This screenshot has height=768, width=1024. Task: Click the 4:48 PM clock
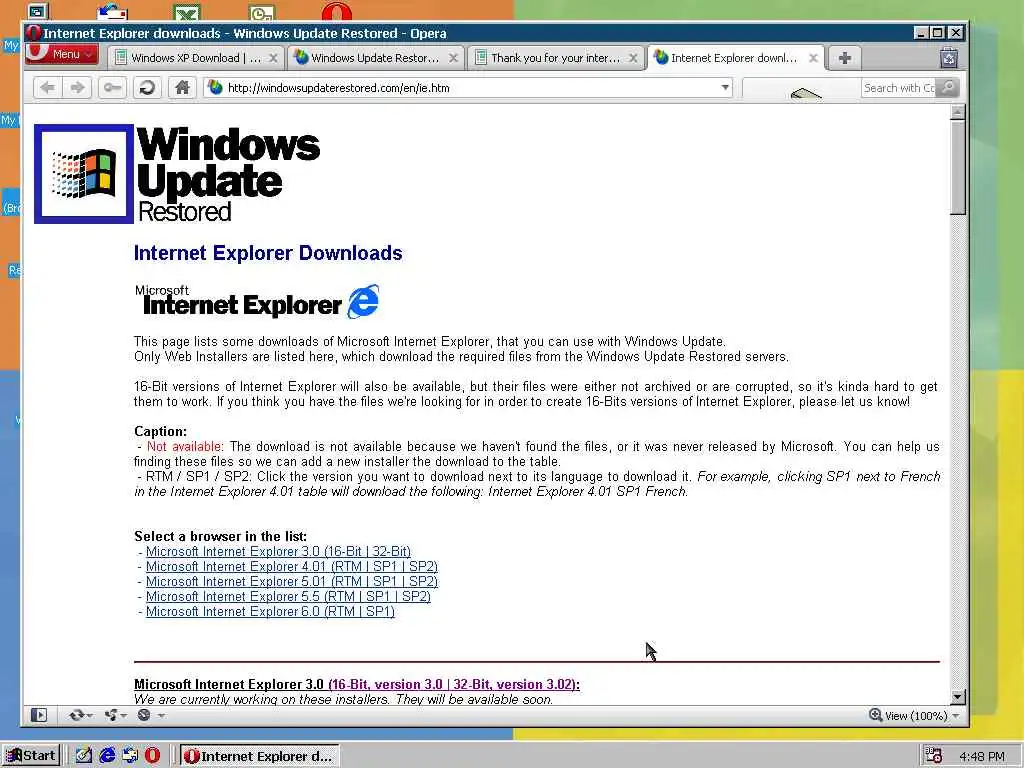point(982,756)
